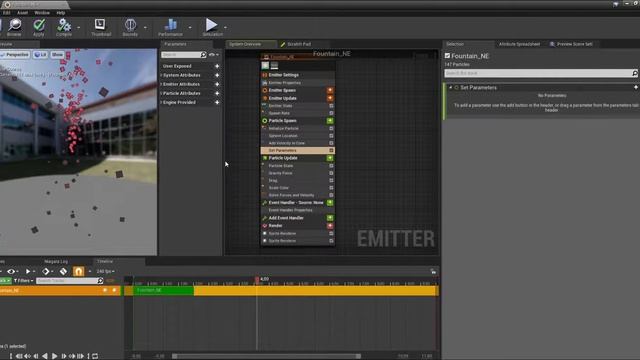Expand the Emitter Attributes section

click(x=162, y=84)
